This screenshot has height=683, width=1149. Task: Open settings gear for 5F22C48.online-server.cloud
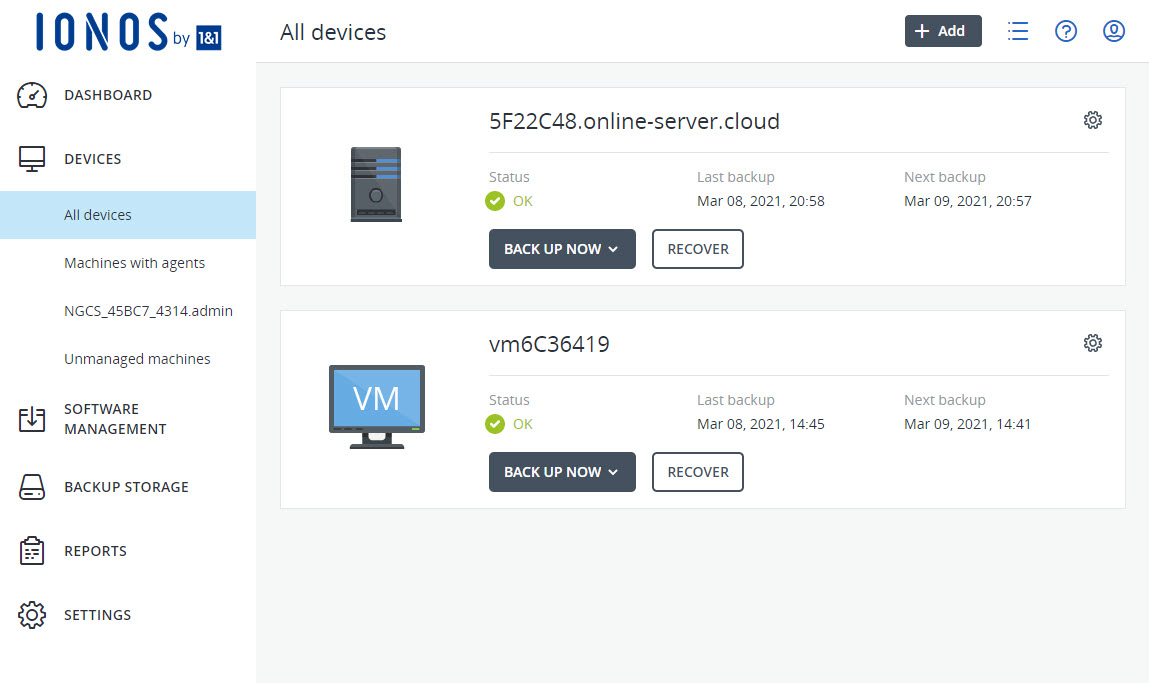pos(1093,120)
